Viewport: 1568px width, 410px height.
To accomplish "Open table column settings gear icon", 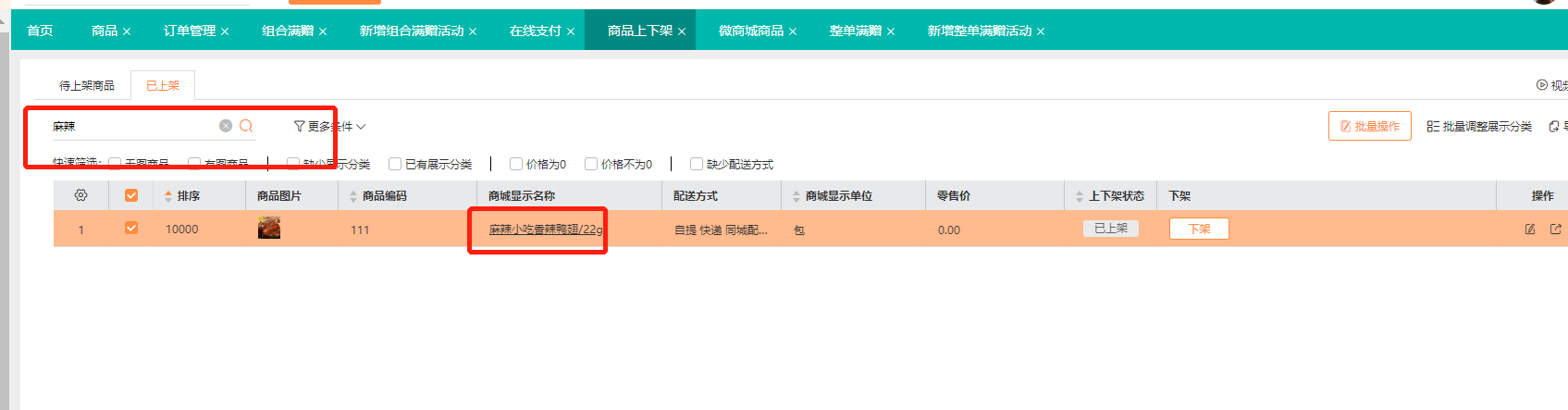I will click(x=80, y=195).
